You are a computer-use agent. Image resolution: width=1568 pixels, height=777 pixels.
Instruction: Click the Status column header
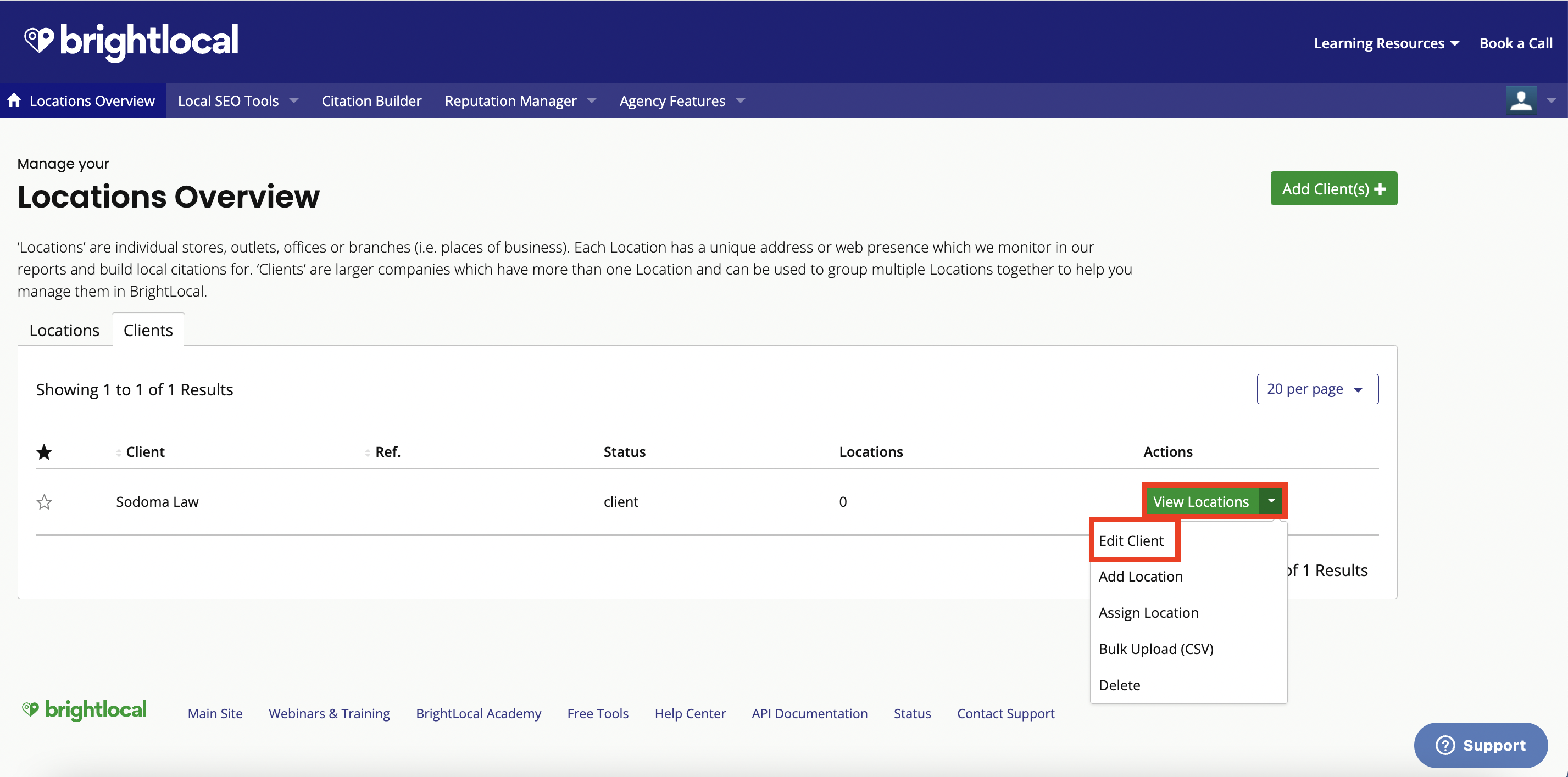(625, 452)
